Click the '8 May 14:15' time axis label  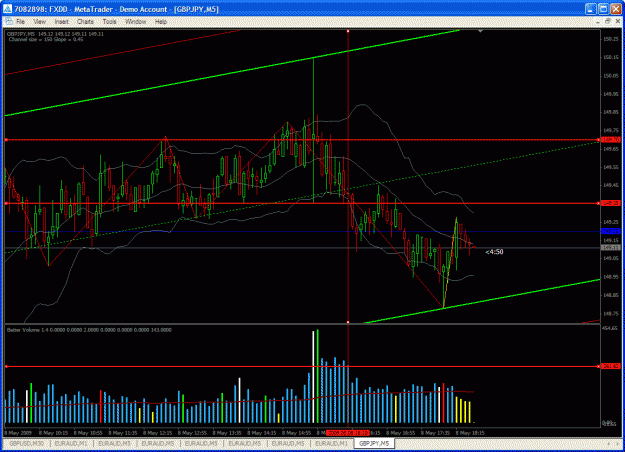(x=262, y=433)
